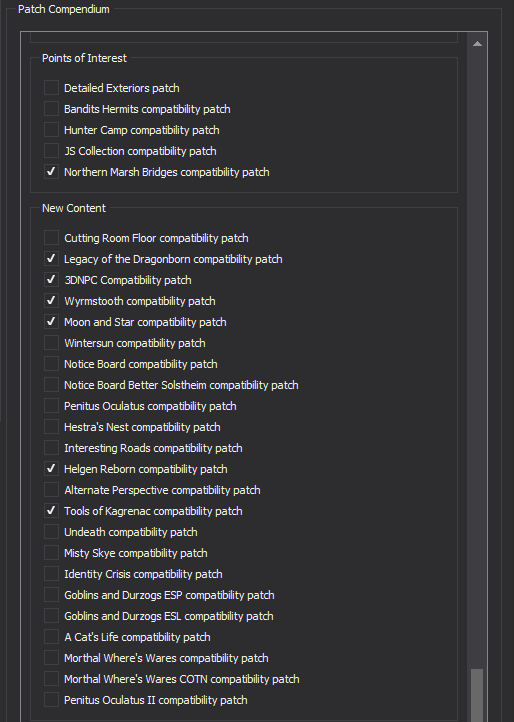Deselect Moon and Star compatibility patch
The width and height of the screenshot is (514, 722).
click(x=51, y=322)
